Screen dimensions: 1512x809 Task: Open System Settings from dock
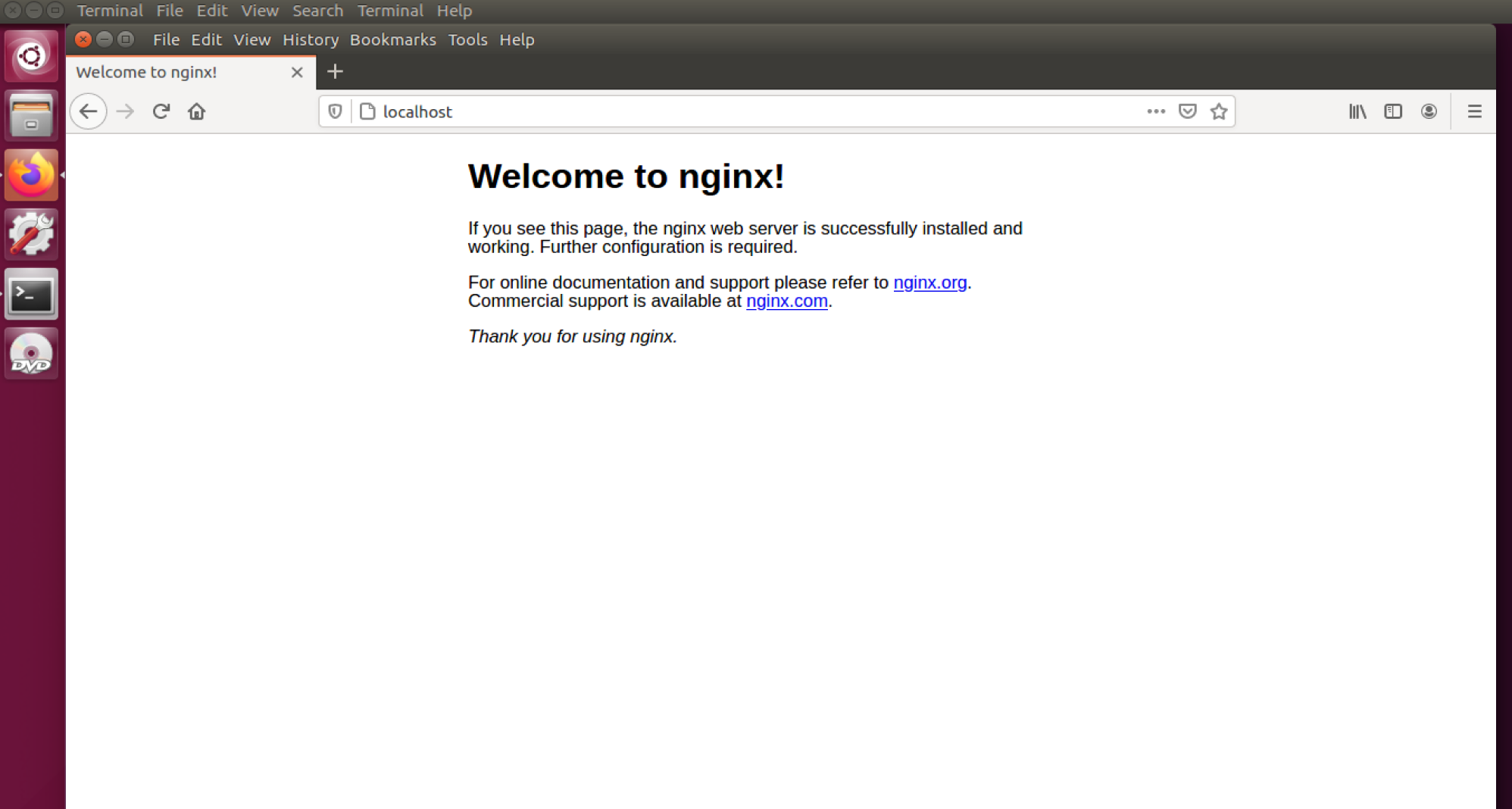(x=31, y=234)
